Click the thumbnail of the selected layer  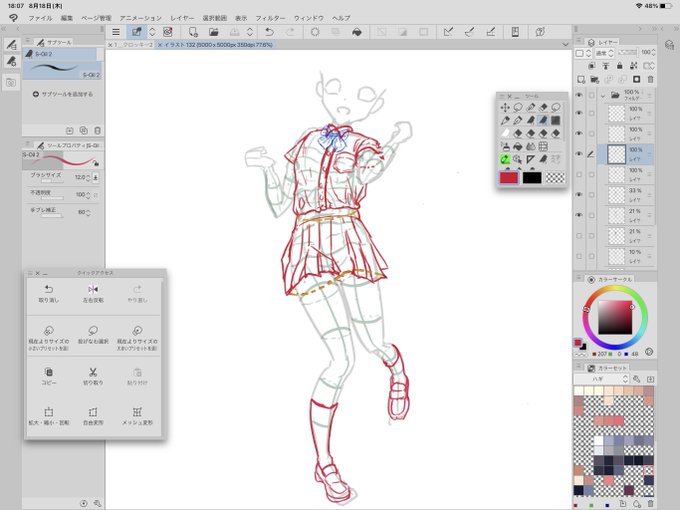[x=616, y=154]
